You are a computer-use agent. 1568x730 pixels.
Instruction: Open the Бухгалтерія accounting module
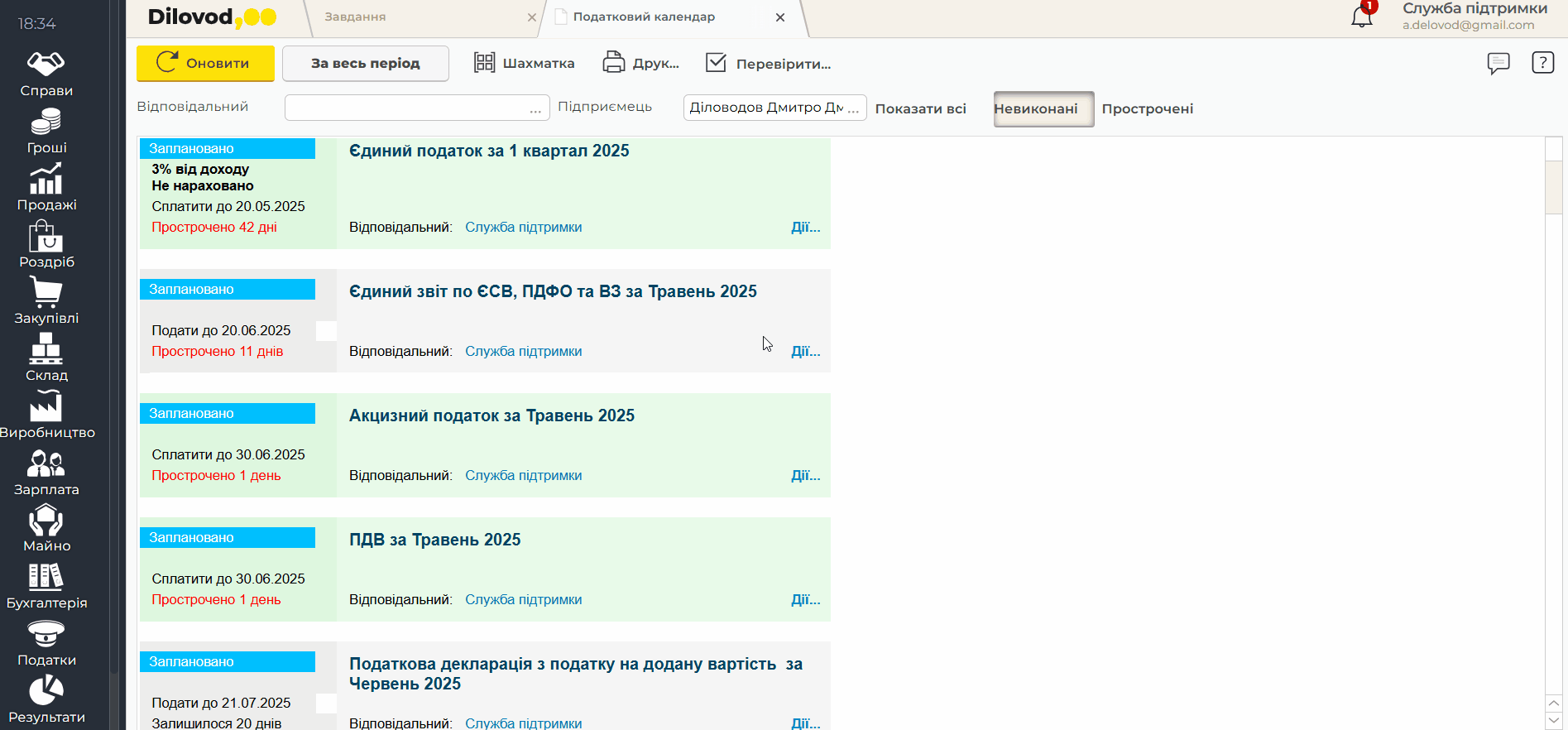tap(46, 586)
